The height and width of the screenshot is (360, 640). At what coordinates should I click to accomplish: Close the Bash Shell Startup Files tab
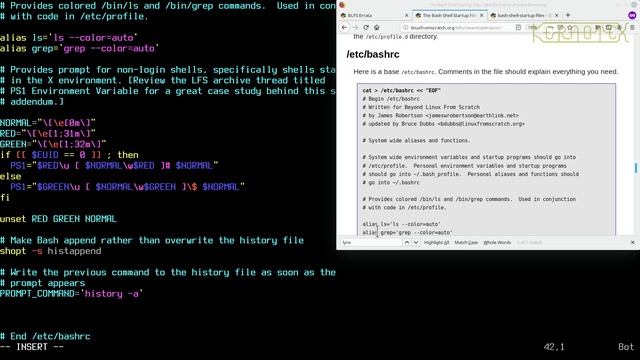[482, 15]
